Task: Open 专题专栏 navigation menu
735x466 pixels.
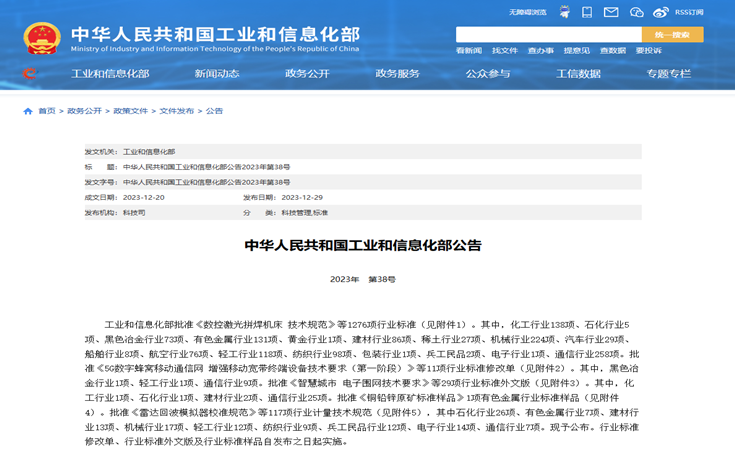Action: (669, 74)
